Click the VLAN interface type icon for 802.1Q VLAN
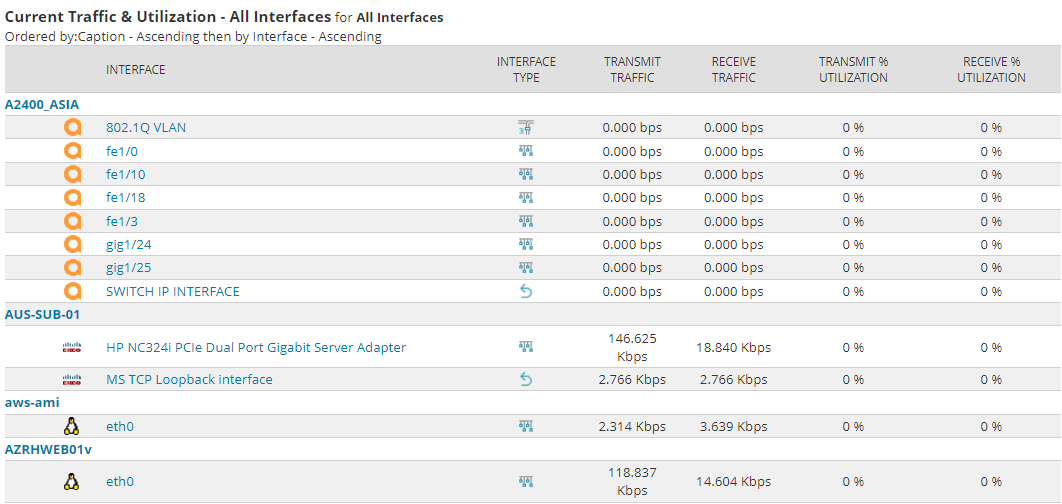The image size is (1062, 504). tap(526, 127)
